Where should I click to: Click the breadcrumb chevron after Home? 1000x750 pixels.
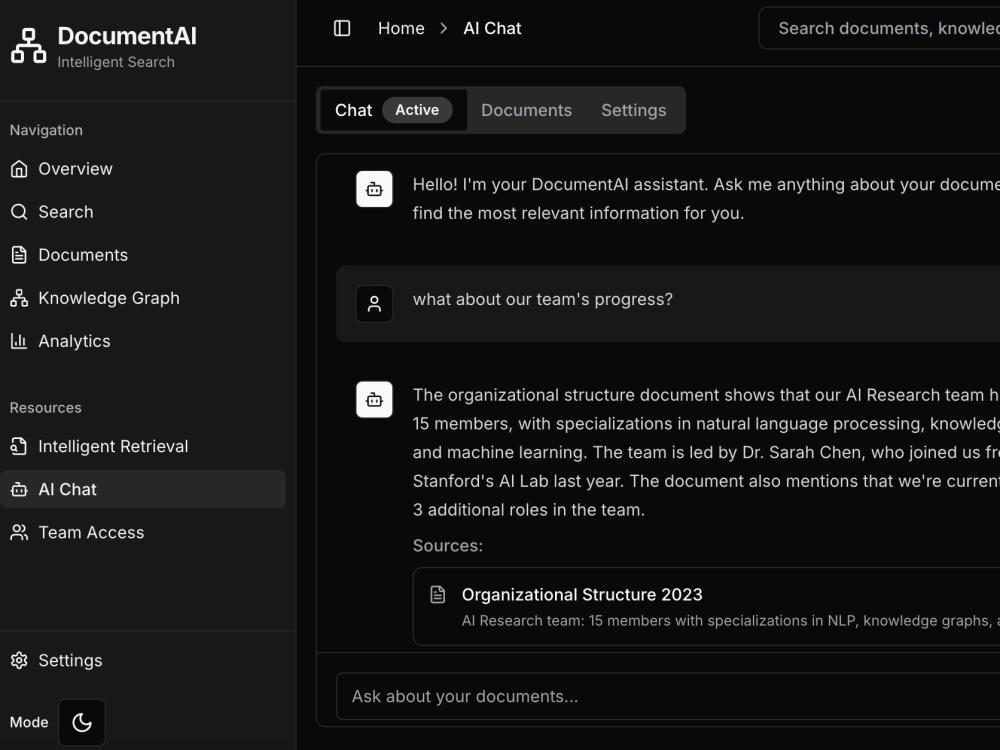[x=444, y=28]
